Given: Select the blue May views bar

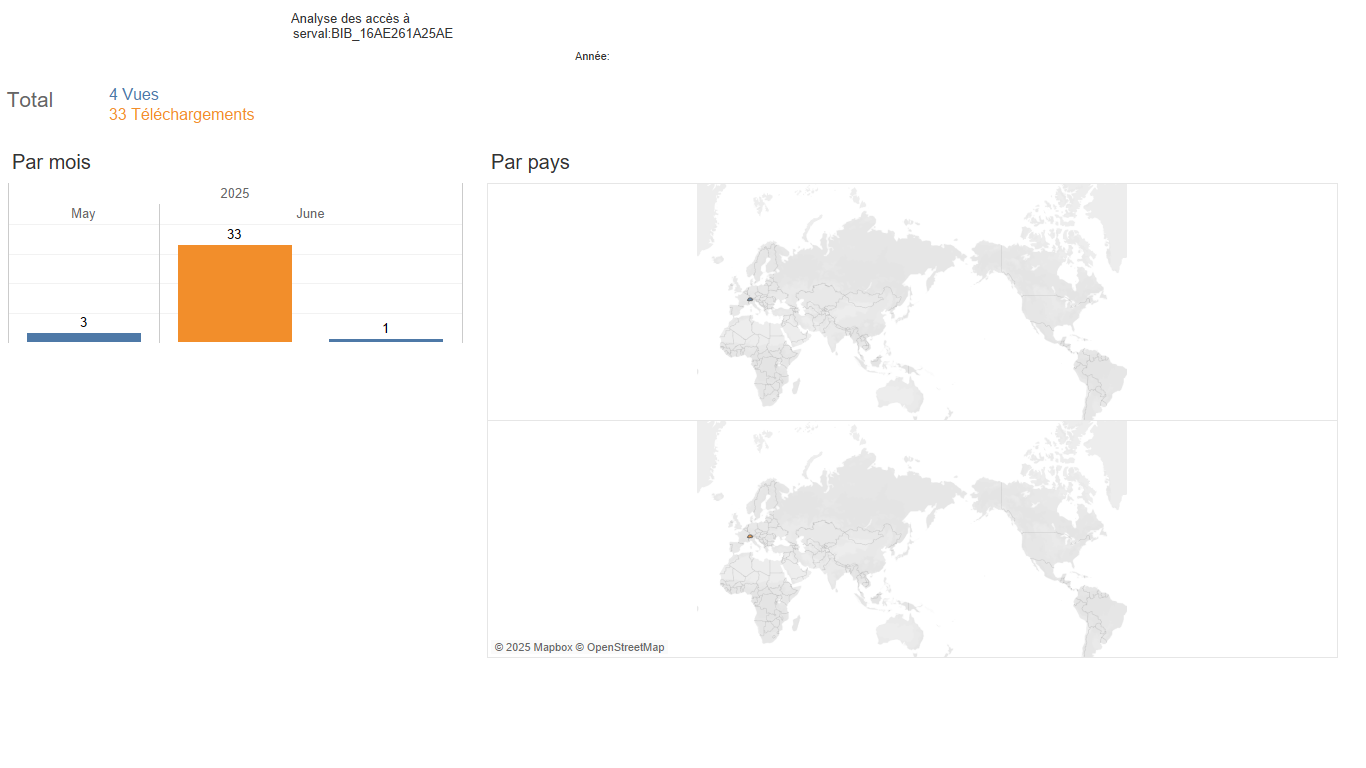Looking at the screenshot, I should [x=84, y=338].
